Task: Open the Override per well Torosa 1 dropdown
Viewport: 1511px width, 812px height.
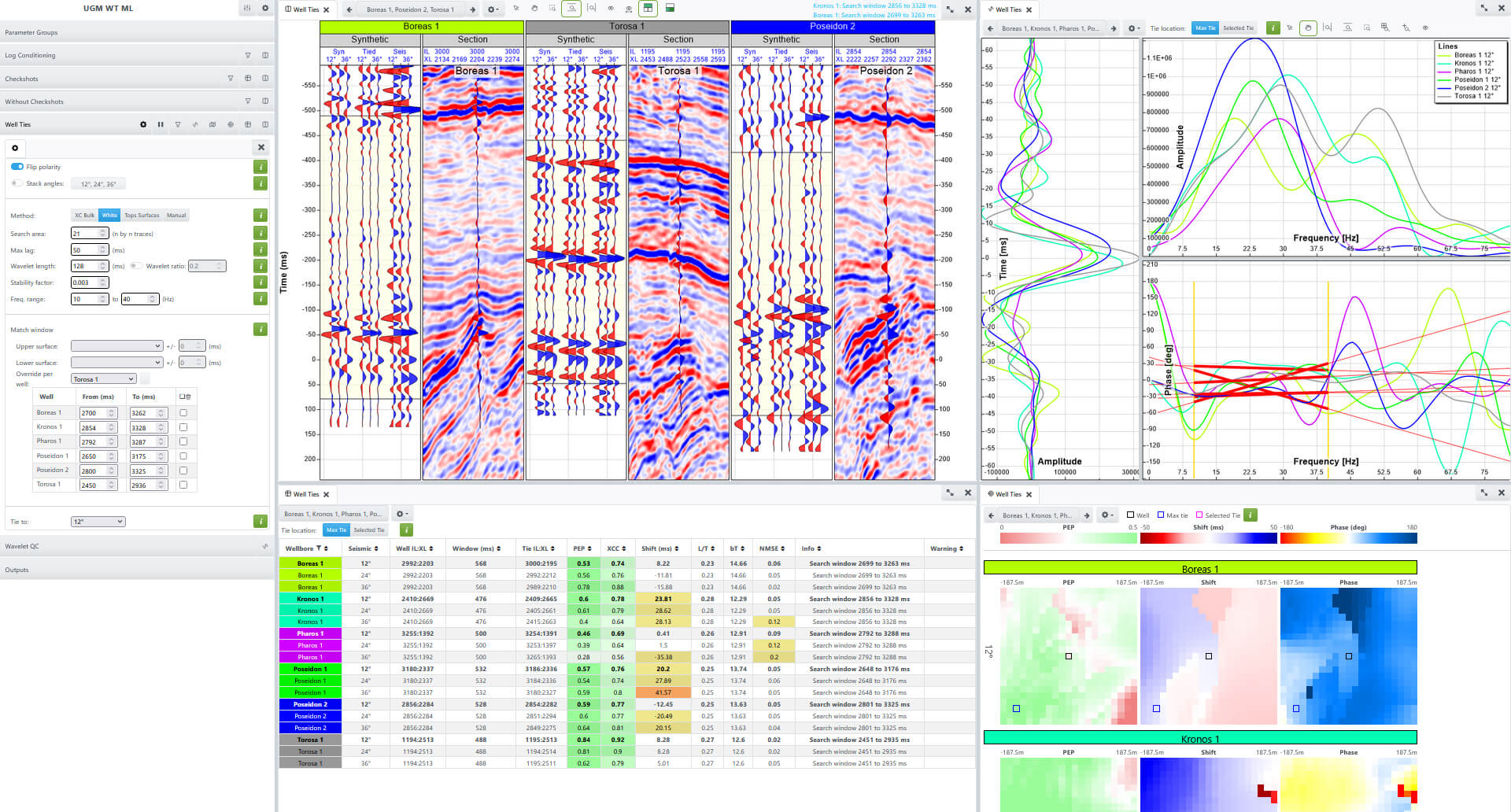Action: pos(104,379)
